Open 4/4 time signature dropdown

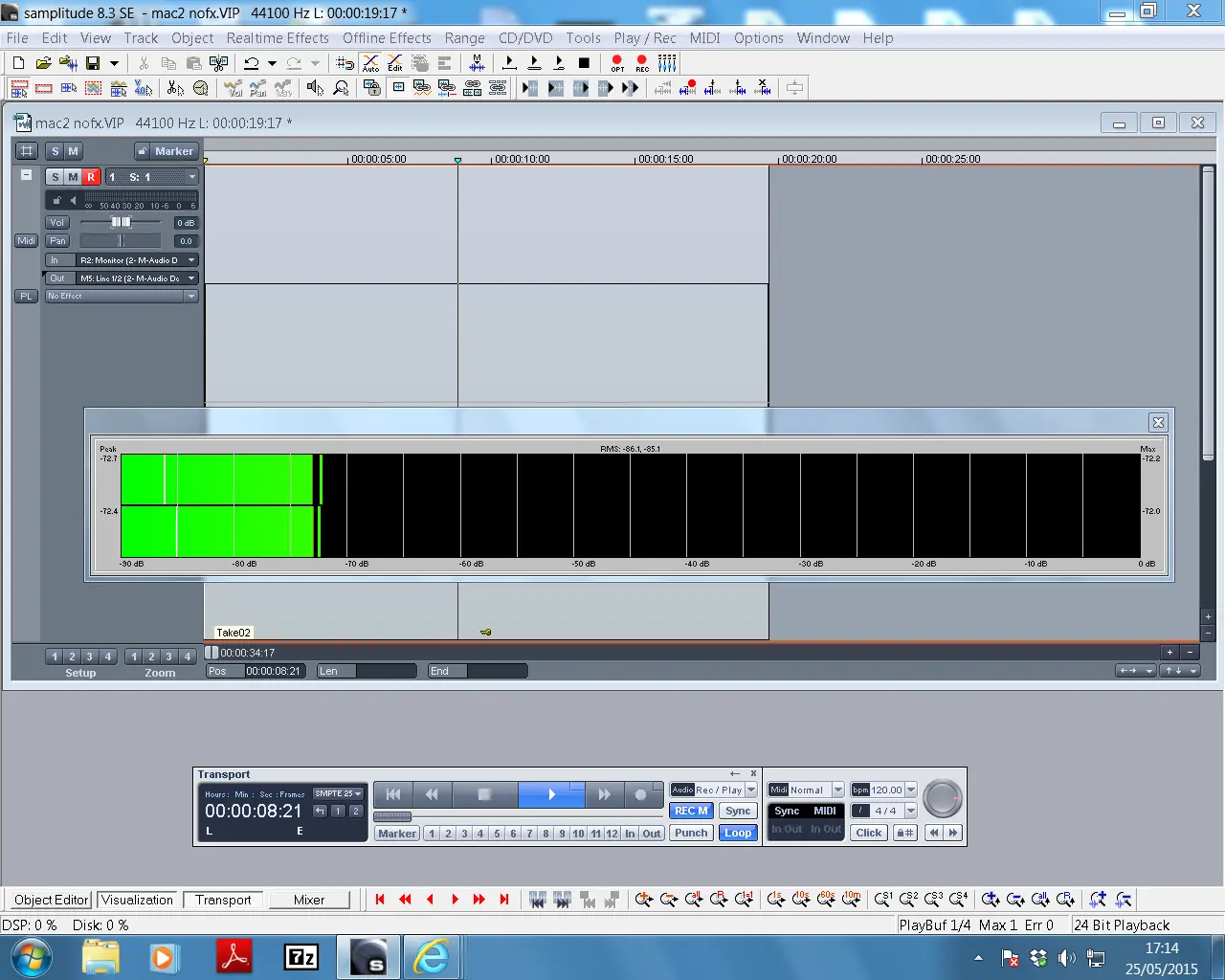click(884, 811)
